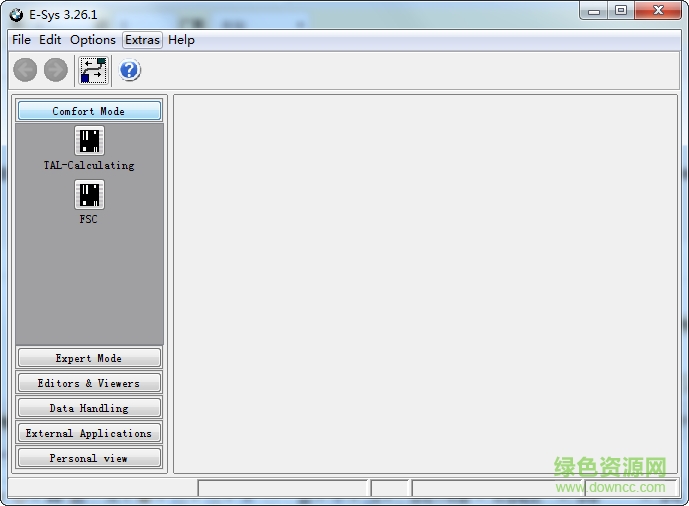689x506 pixels.
Task: Select the Comfort Mode panel button
Action: [89, 111]
